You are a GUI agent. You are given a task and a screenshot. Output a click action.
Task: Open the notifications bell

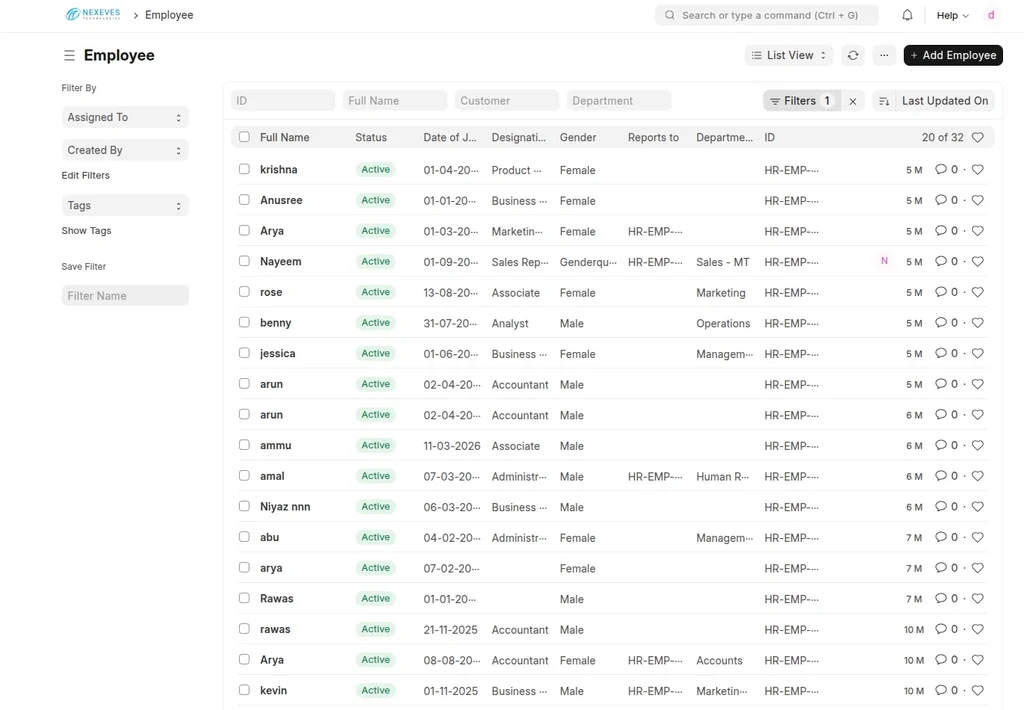(907, 15)
